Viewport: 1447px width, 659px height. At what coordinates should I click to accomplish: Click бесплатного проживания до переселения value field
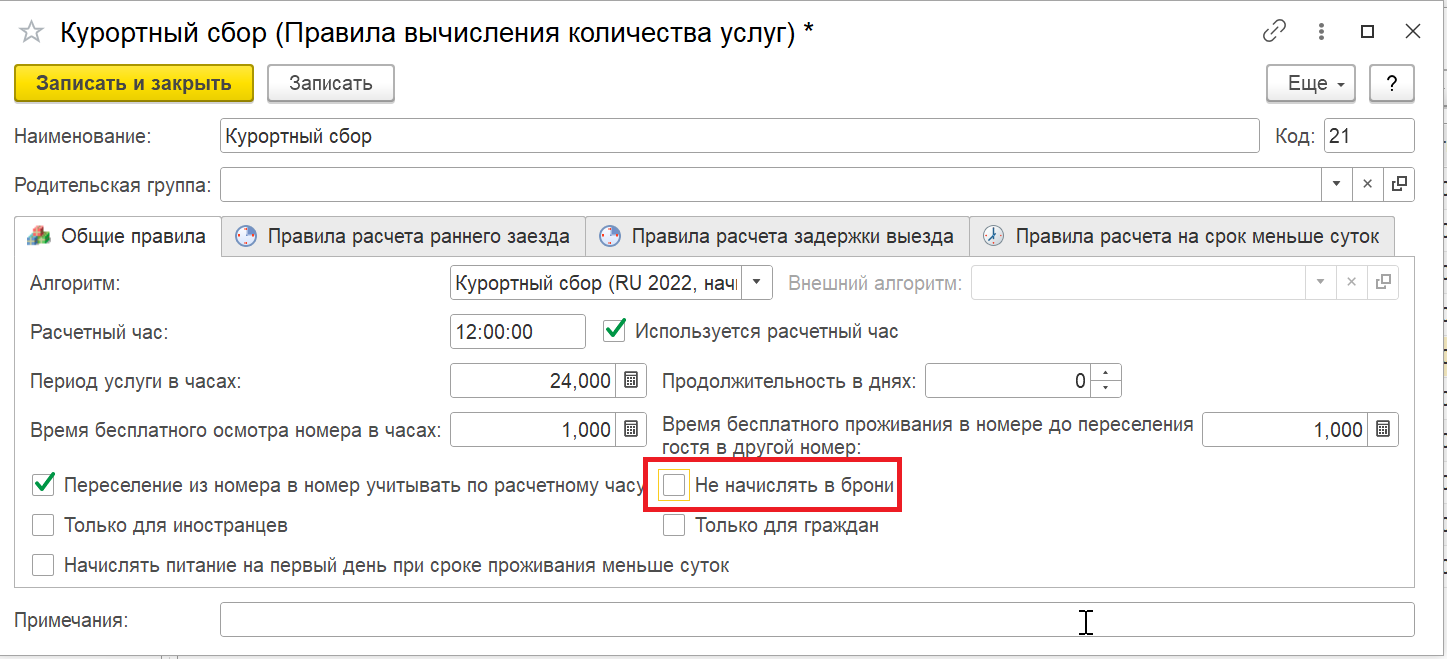point(1287,430)
